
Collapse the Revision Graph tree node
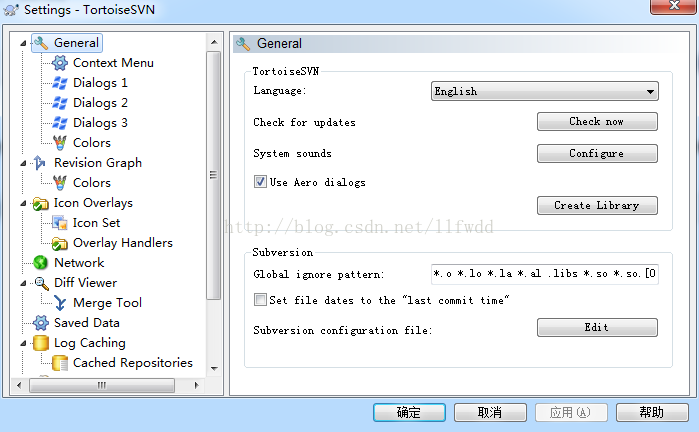pyautogui.click(x=23, y=163)
